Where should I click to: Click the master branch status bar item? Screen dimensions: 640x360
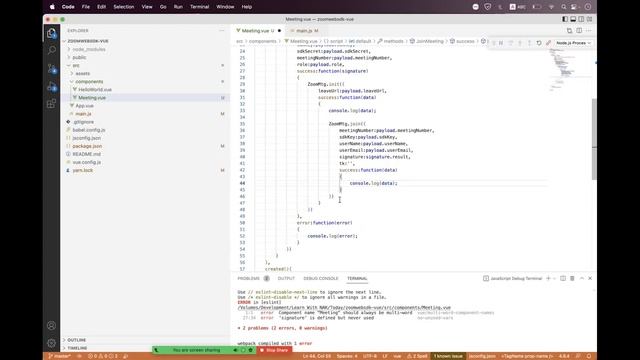[x=60, y=356]
